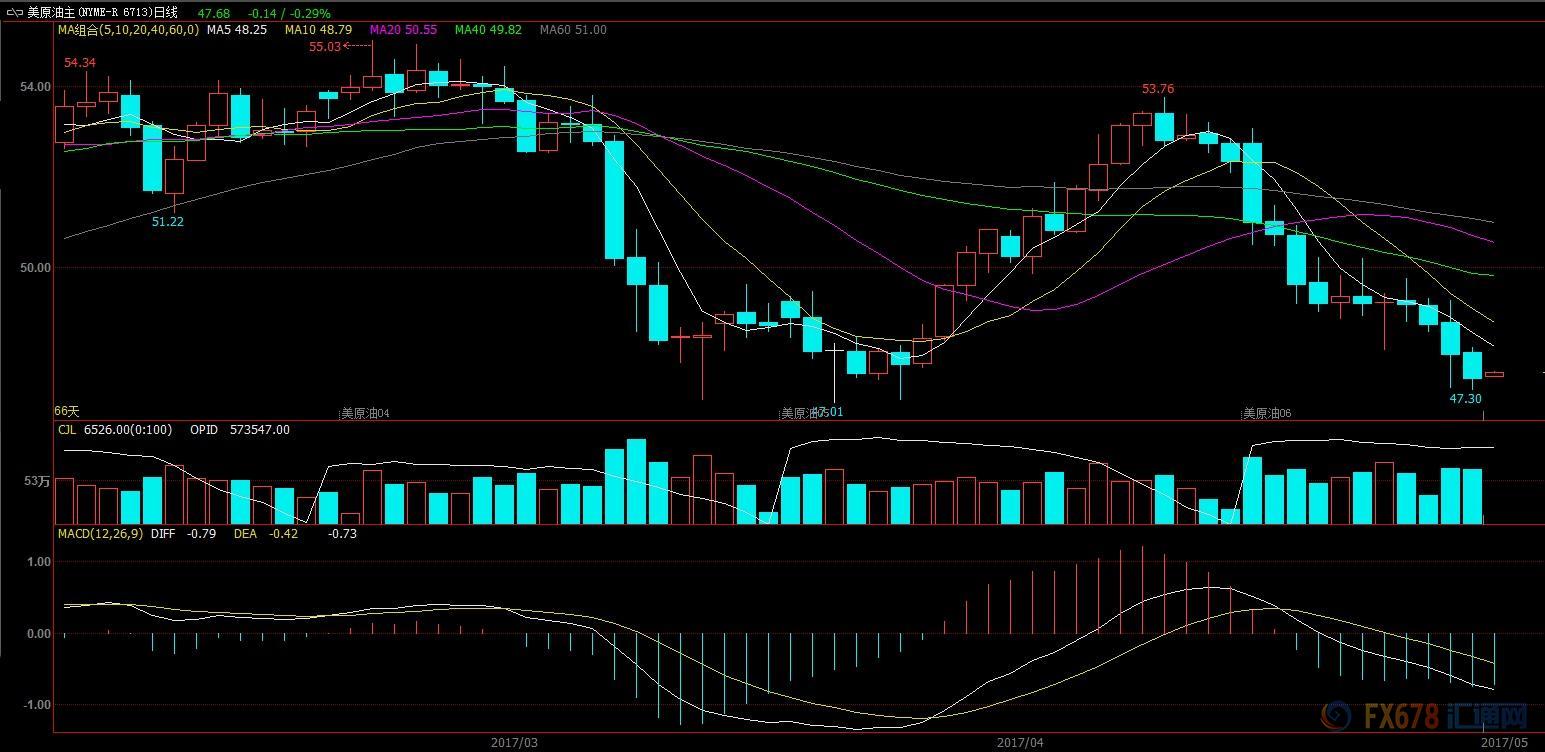Click the chain link icon beside chart title

(14, 13)
